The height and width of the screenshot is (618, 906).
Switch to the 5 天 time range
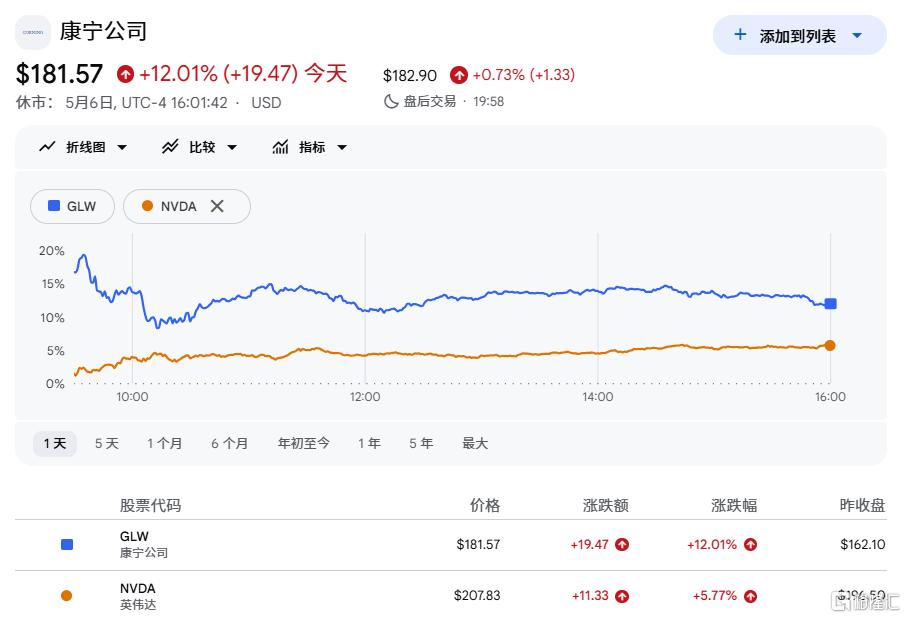point(107,444)
